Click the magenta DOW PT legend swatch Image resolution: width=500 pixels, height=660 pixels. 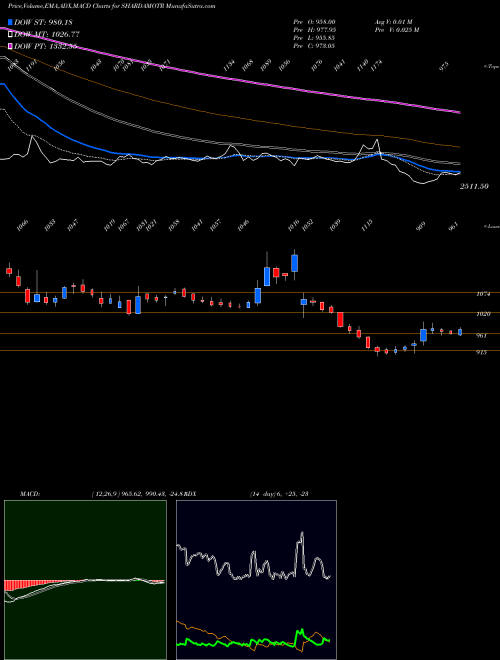[x=11, y=46]
